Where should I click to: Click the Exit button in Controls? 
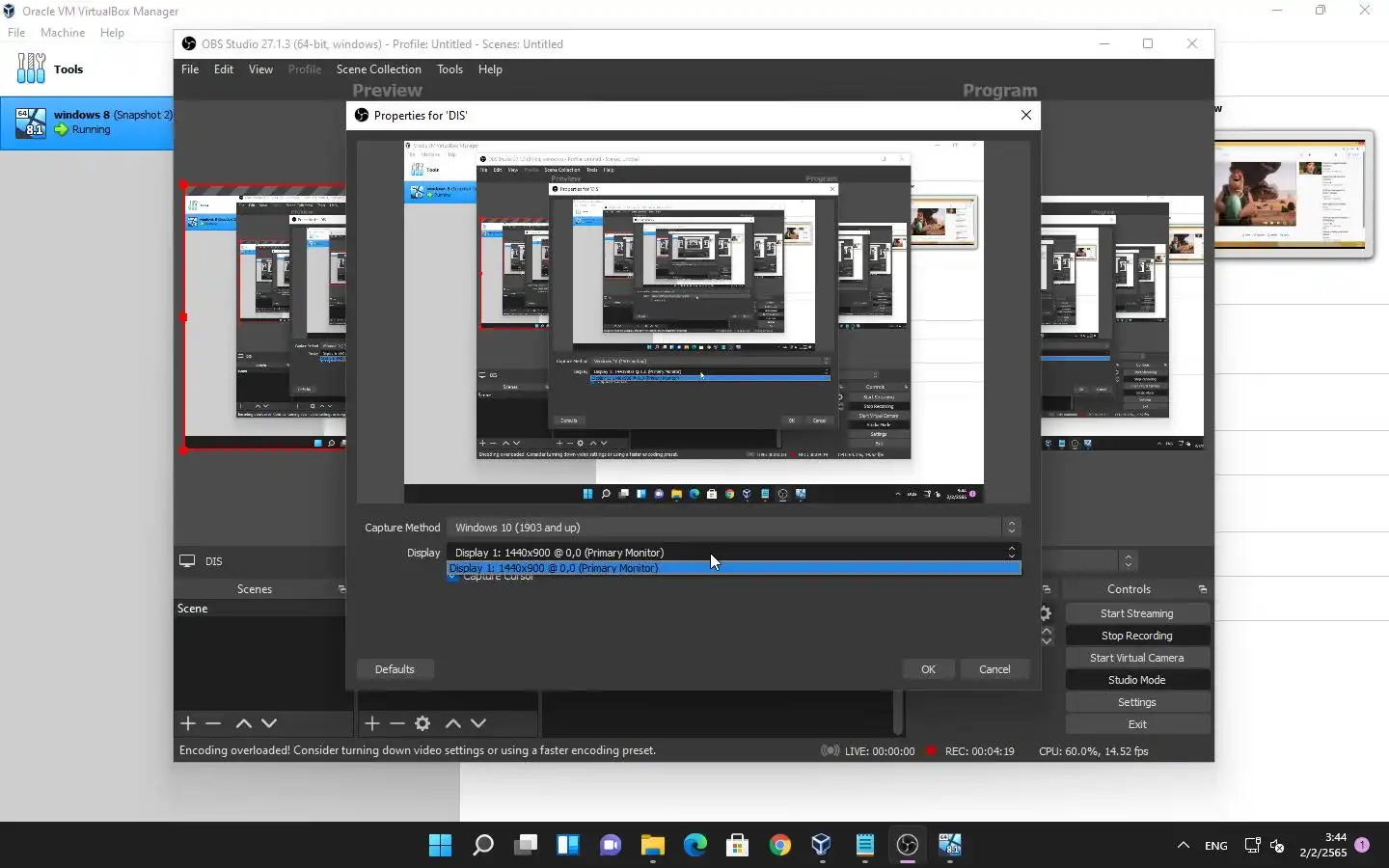tap(1137, 724)
